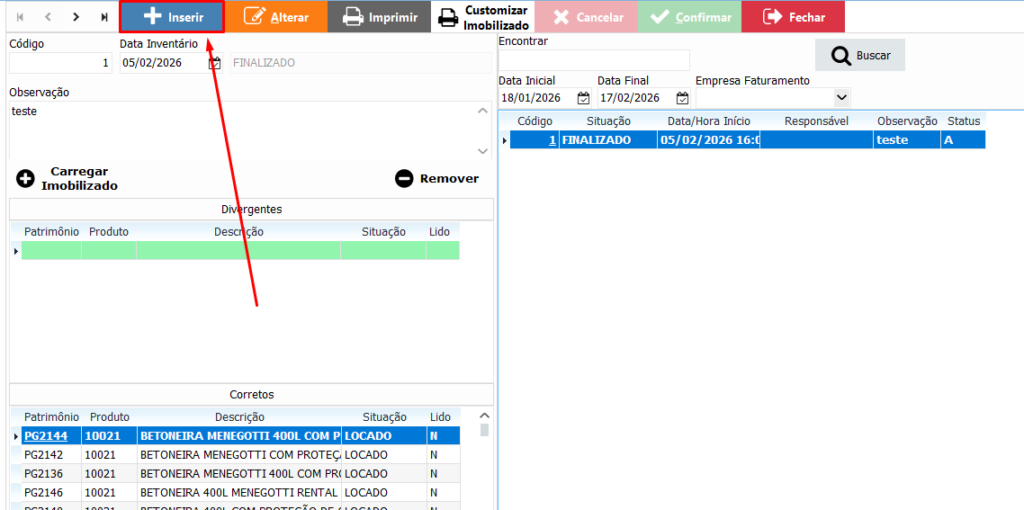The height and width of the screenshot is (510, 1024).
Task: Go to previous record arrow
Action: 48,17
